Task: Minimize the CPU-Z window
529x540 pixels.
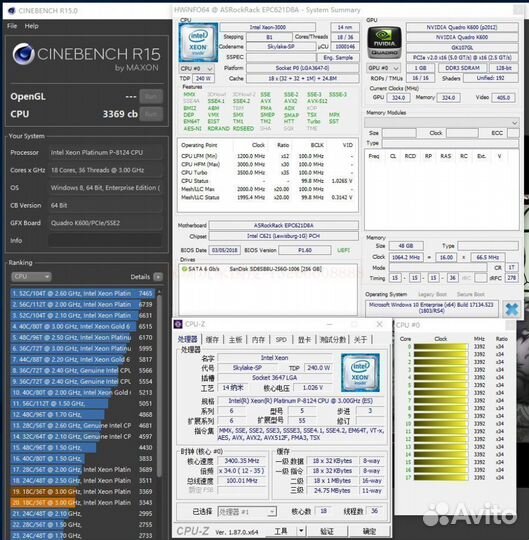Action: [330, 324]
